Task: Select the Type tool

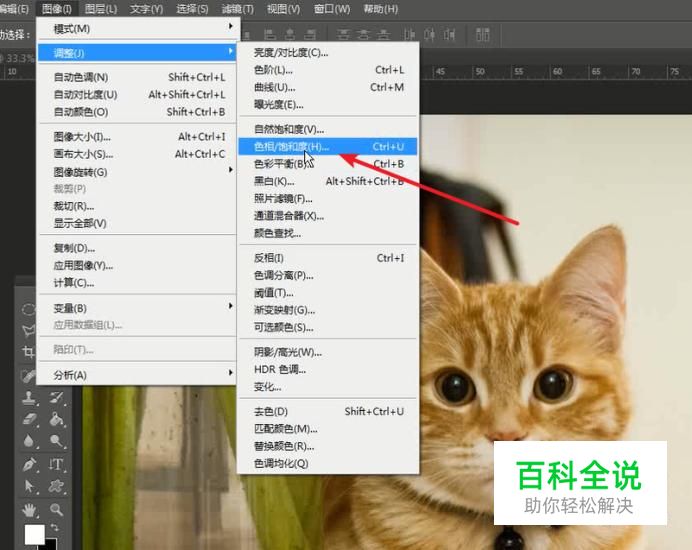Action: (56, 464)
